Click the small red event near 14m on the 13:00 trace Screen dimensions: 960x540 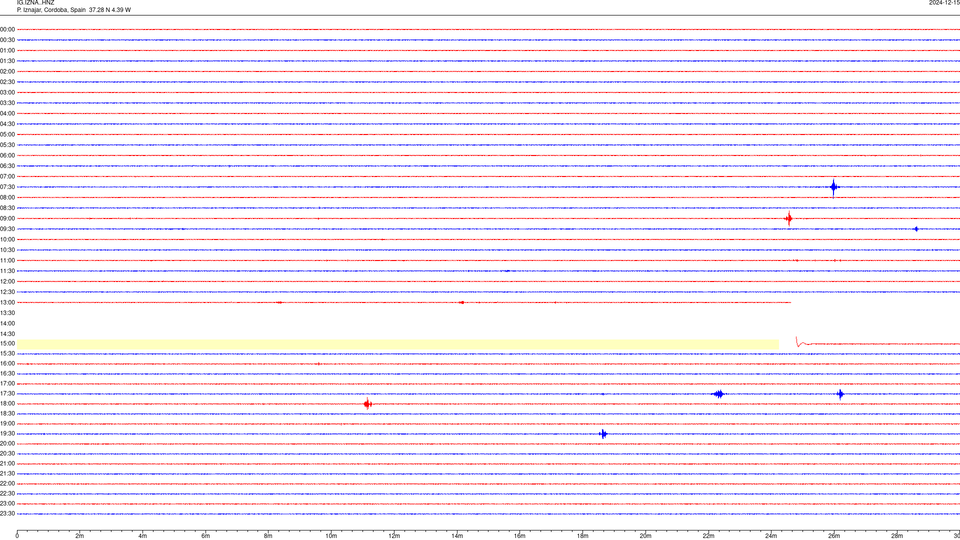[x=461, y=302]
